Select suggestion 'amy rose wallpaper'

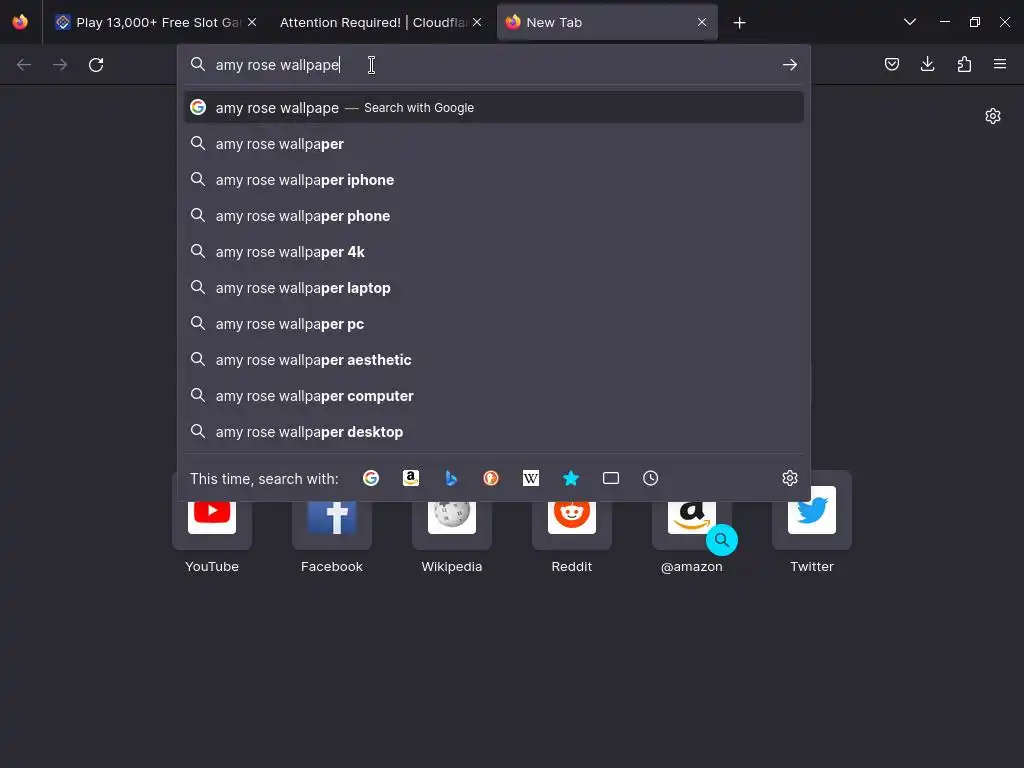click(494, 144)
